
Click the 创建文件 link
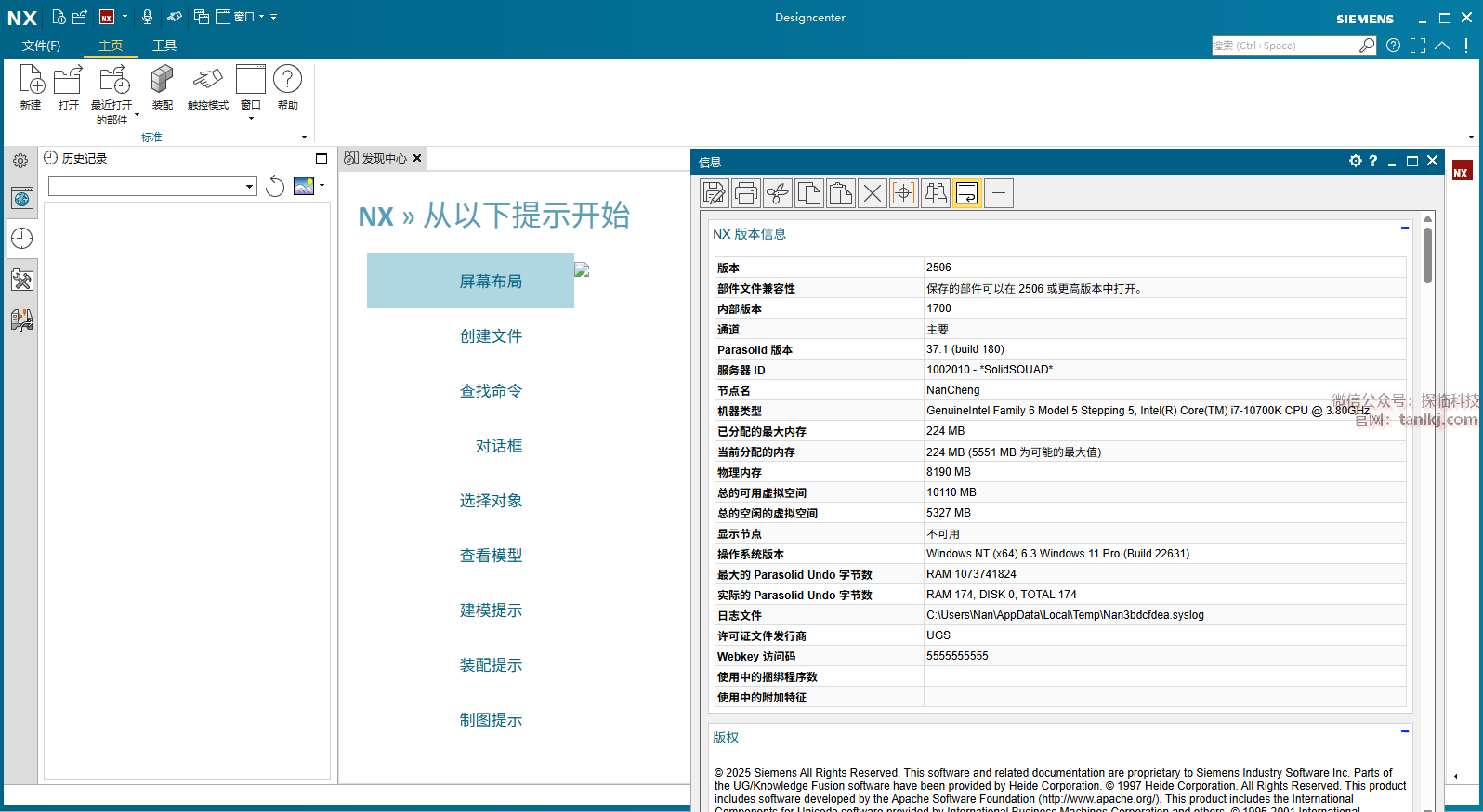point(491,336)
